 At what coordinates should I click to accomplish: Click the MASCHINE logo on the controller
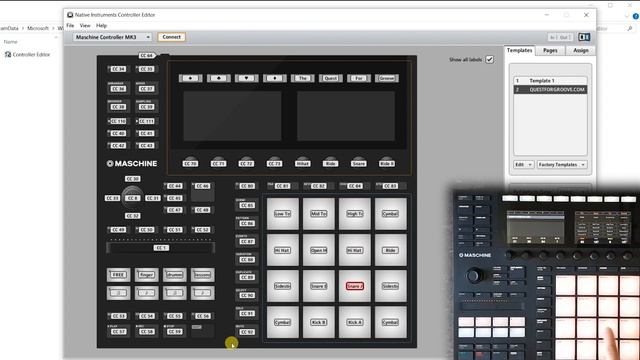coord(132,163)
